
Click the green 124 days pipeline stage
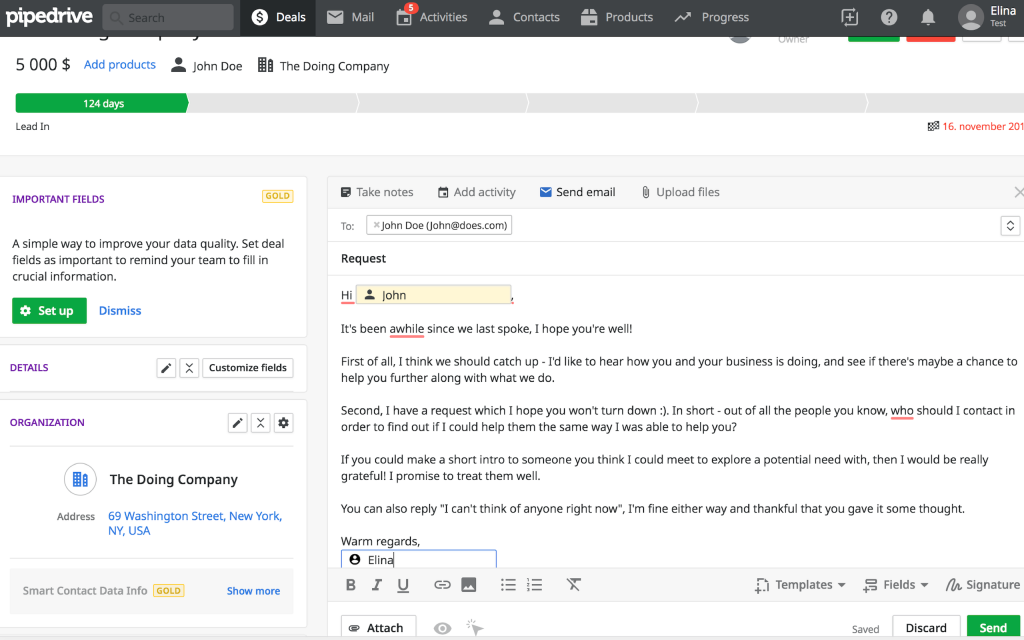pyautogui.click(x=102, y=103)
